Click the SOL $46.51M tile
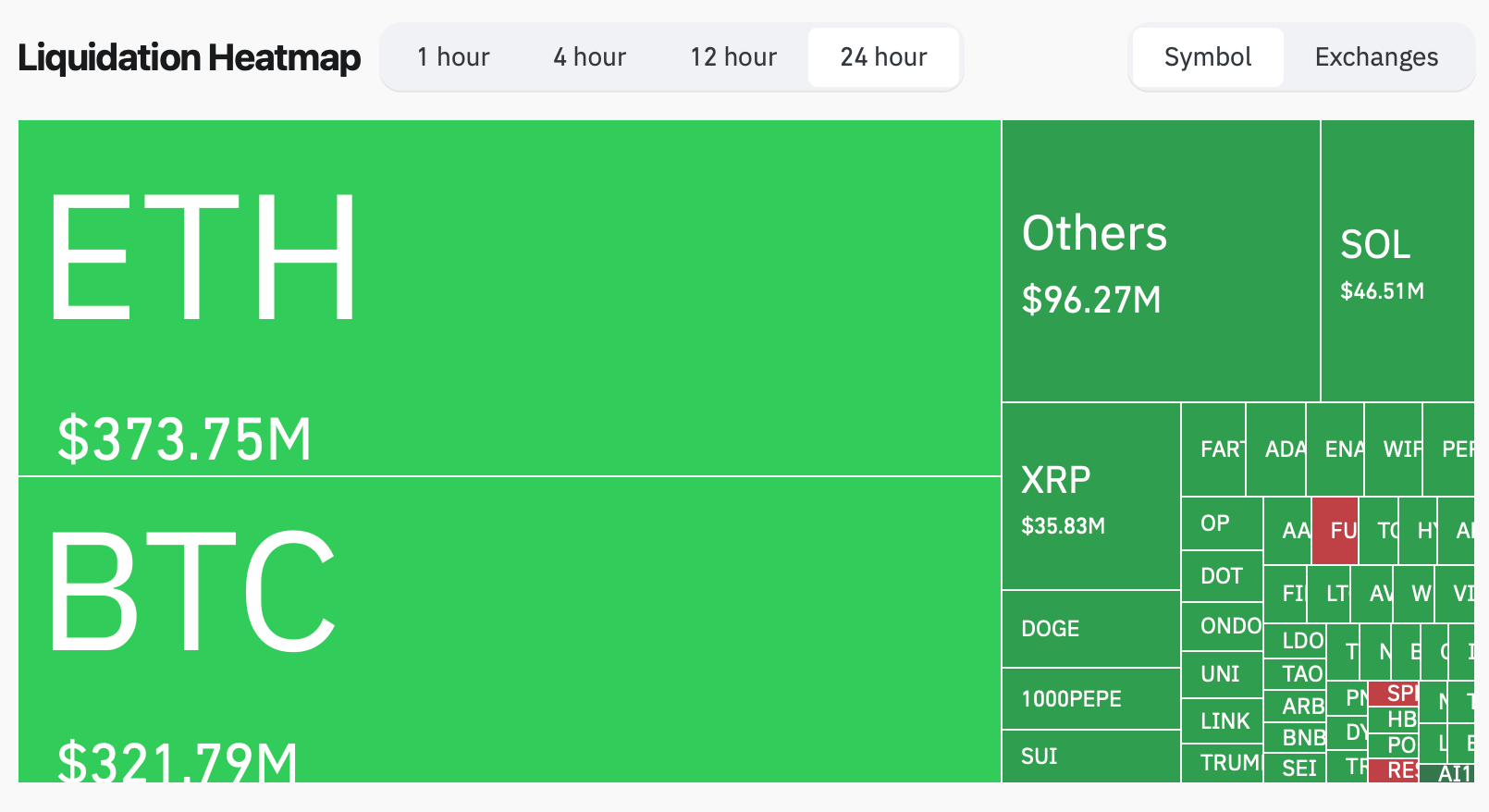 1397,261
